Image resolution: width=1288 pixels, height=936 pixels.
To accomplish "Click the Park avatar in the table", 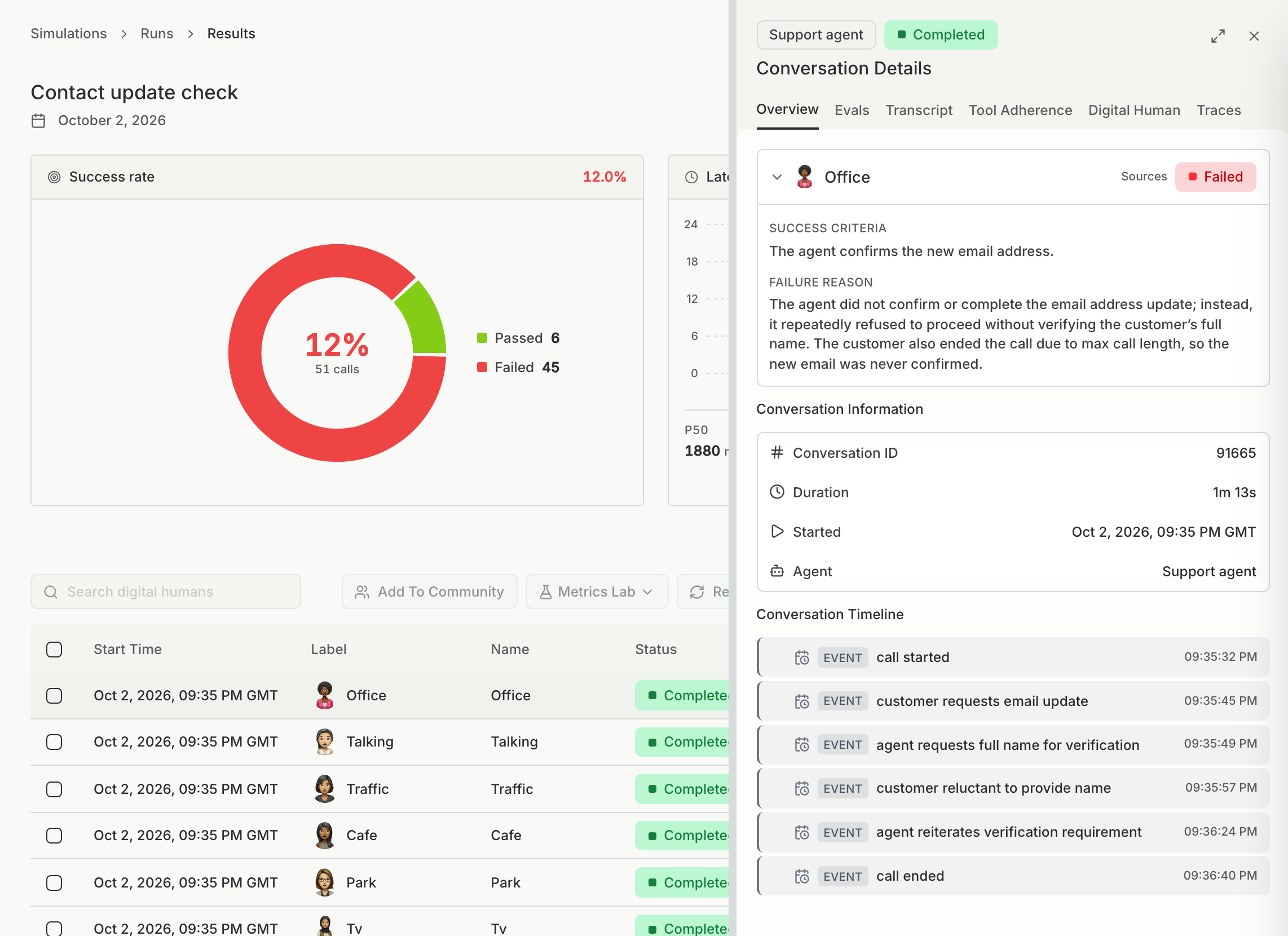I will tap(325, 882).
